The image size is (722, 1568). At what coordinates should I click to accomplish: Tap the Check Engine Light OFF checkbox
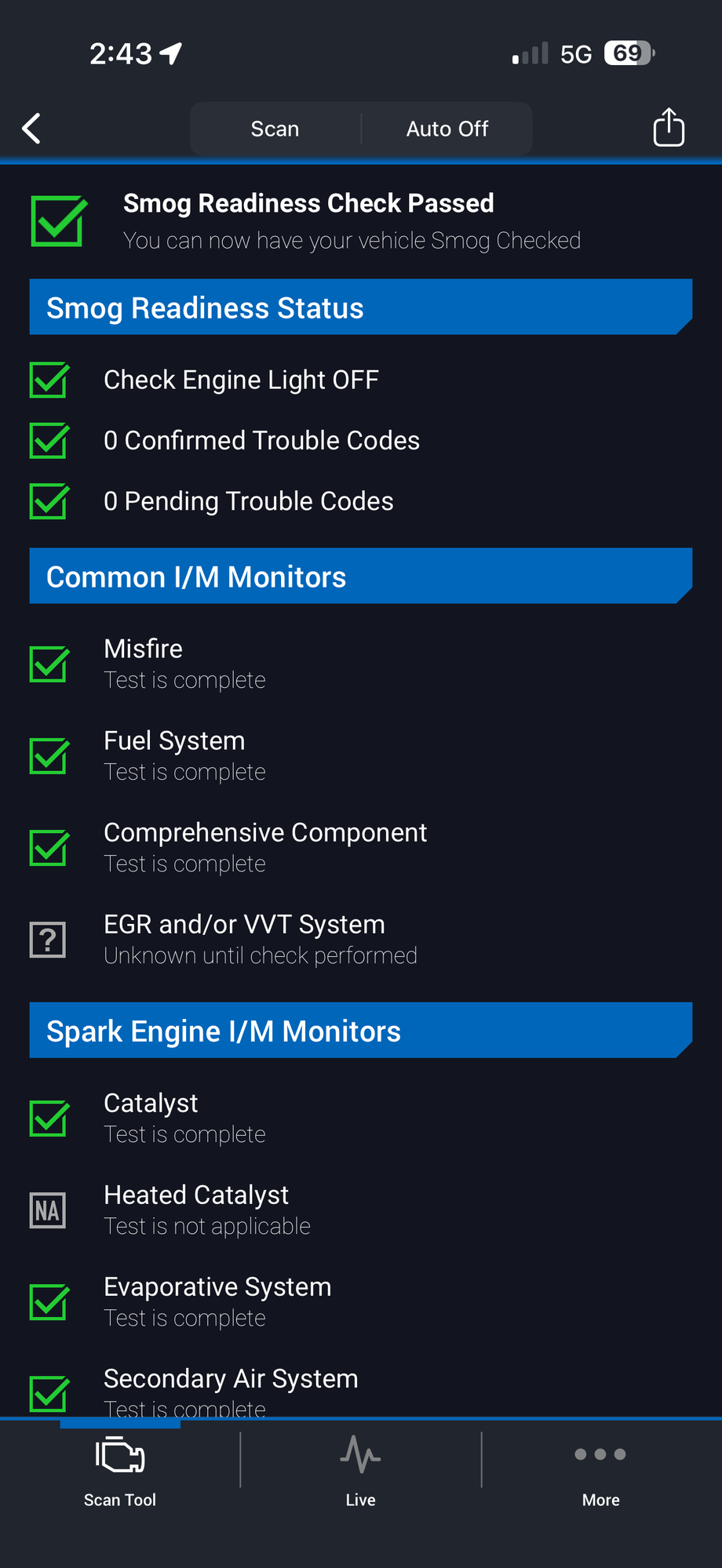click(49, 380)
